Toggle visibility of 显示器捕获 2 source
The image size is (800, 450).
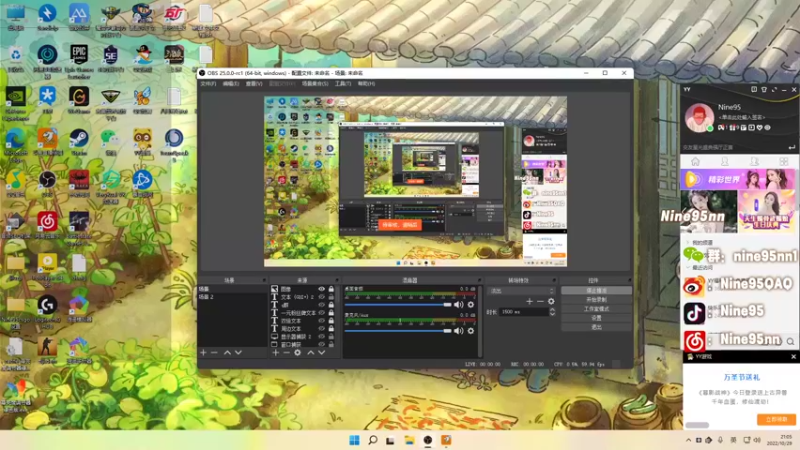tap(321, 337)
